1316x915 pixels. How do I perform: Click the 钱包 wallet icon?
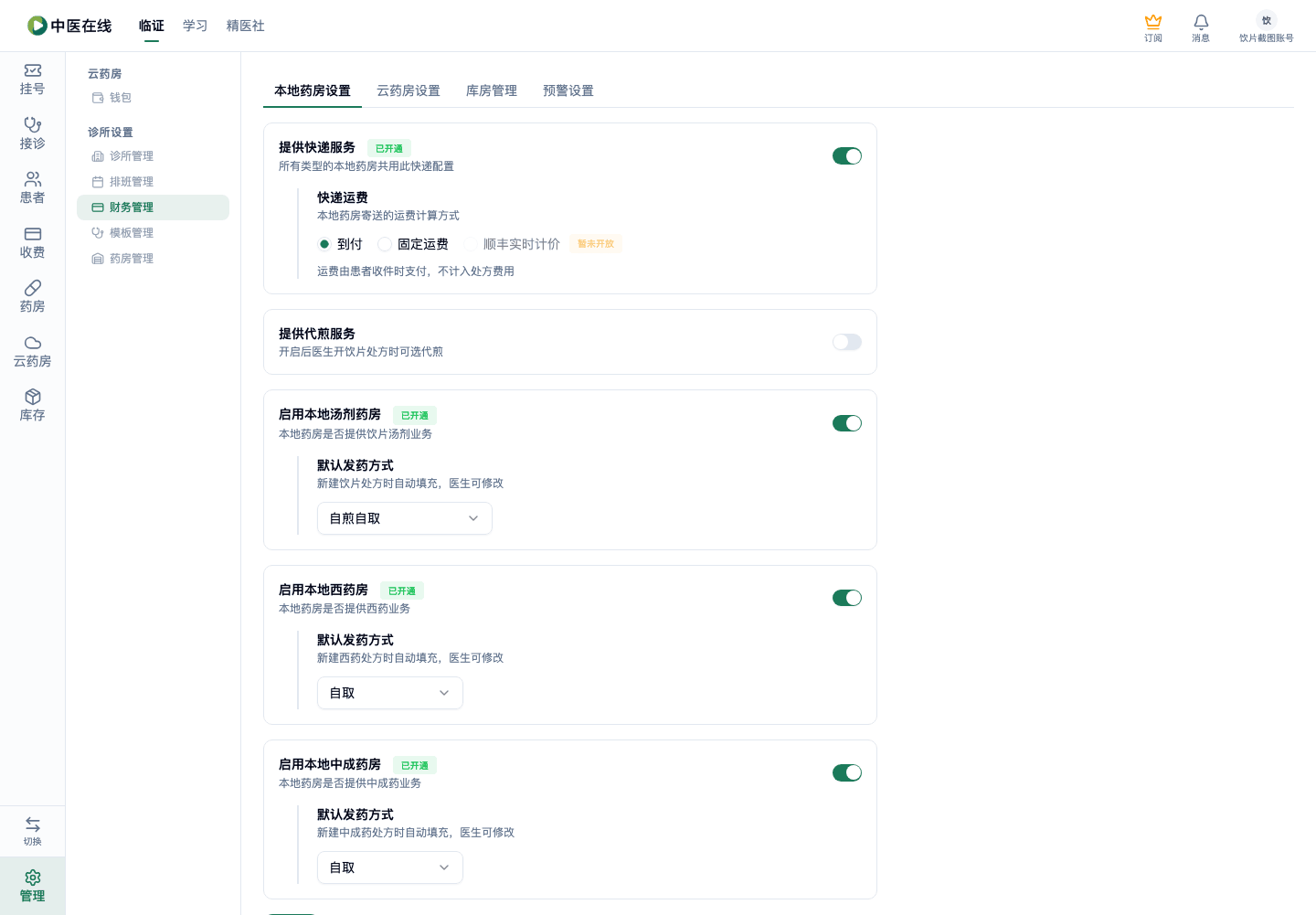click(x=98, y=98)
